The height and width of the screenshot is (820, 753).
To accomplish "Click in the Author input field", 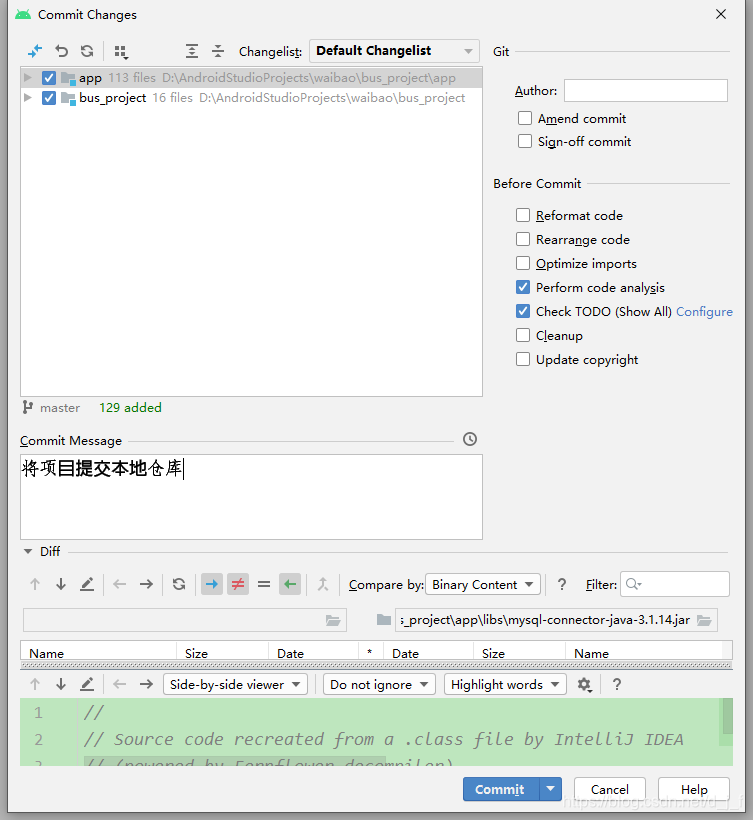I will (x=646, y=90).
